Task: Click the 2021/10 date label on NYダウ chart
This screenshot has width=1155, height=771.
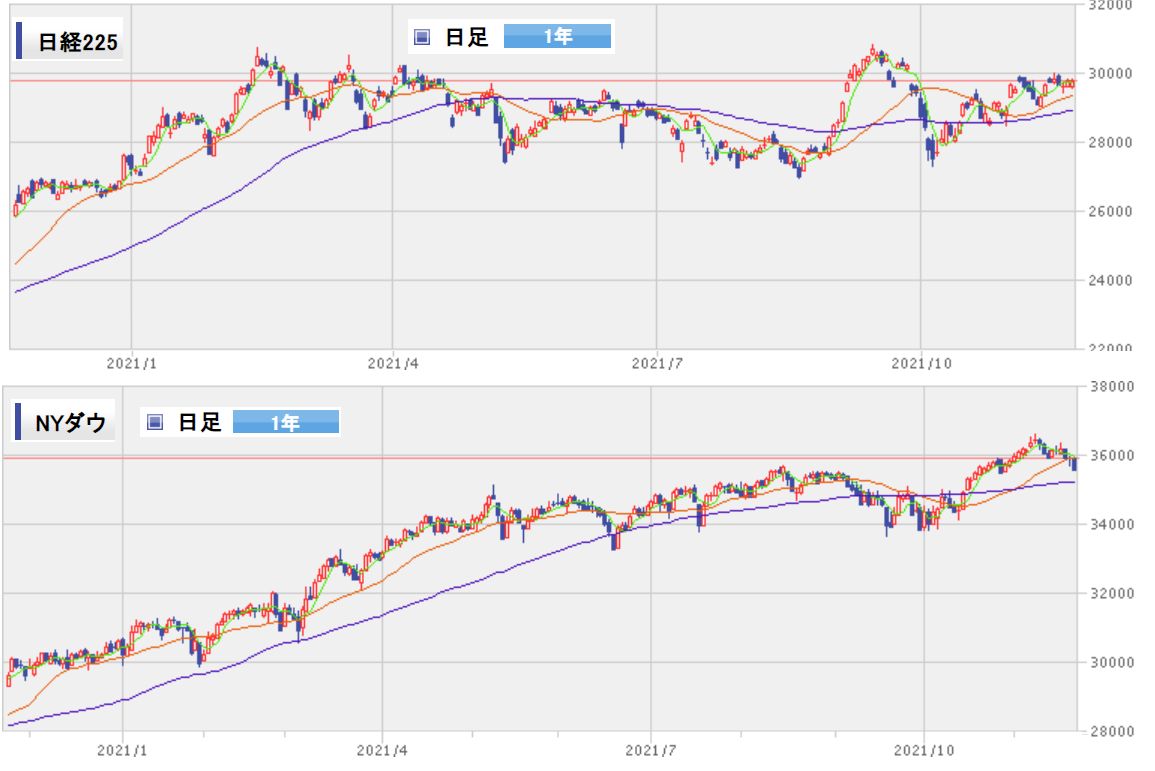Action: (x=924, y=750)
